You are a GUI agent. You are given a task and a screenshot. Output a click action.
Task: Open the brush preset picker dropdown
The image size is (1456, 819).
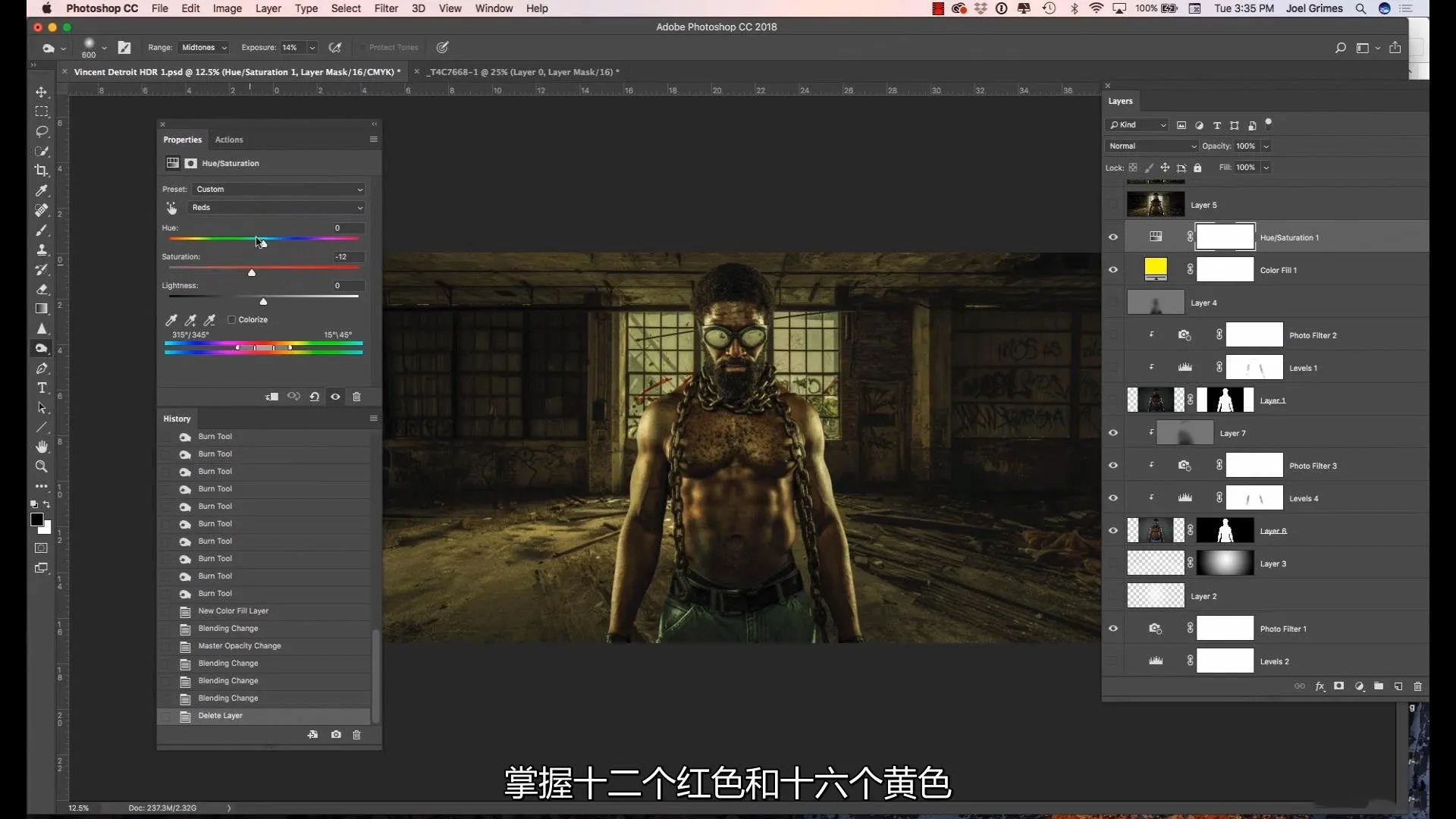pos(104,48)
